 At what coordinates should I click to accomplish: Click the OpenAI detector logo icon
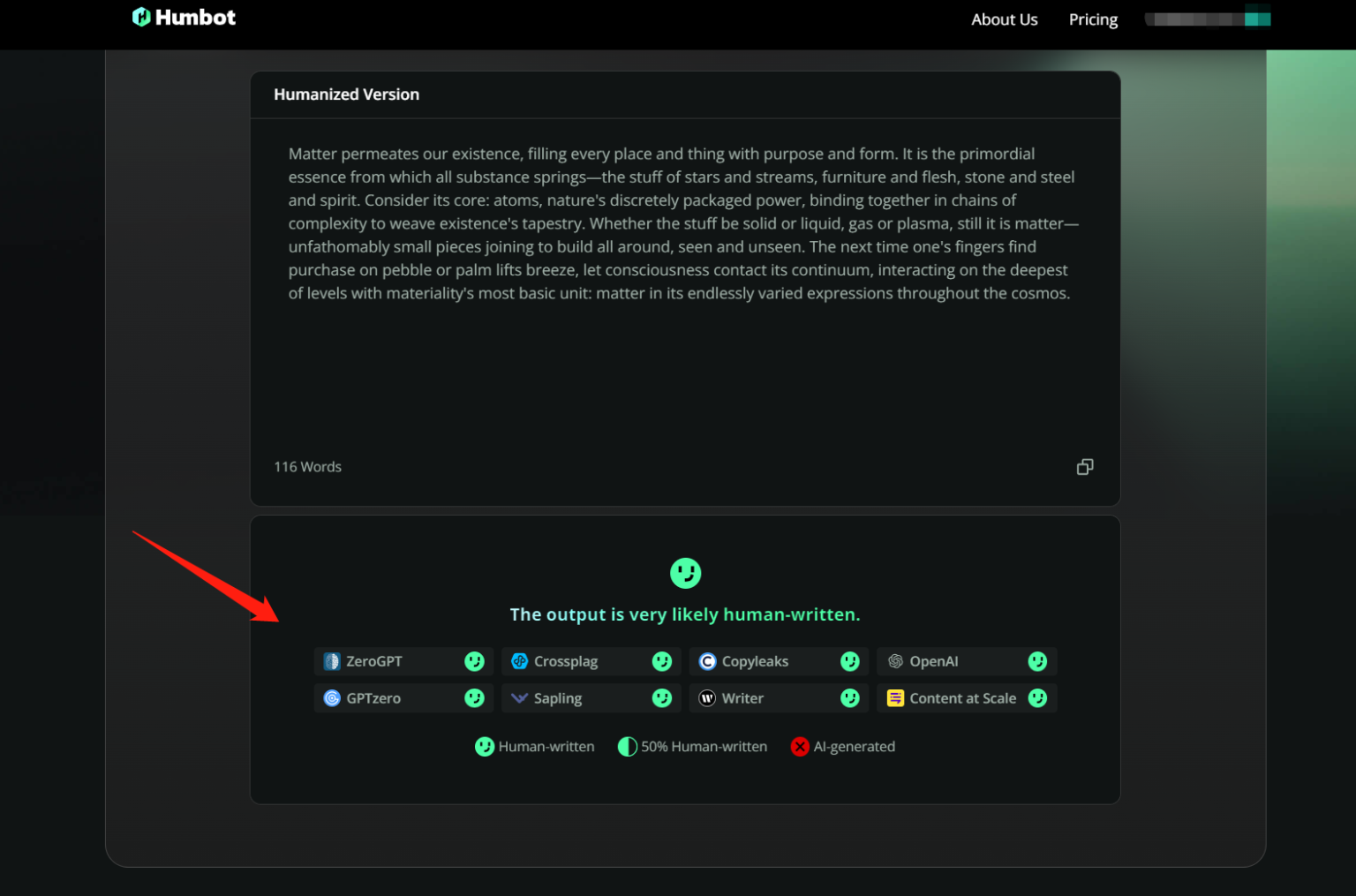click(895, 661)
